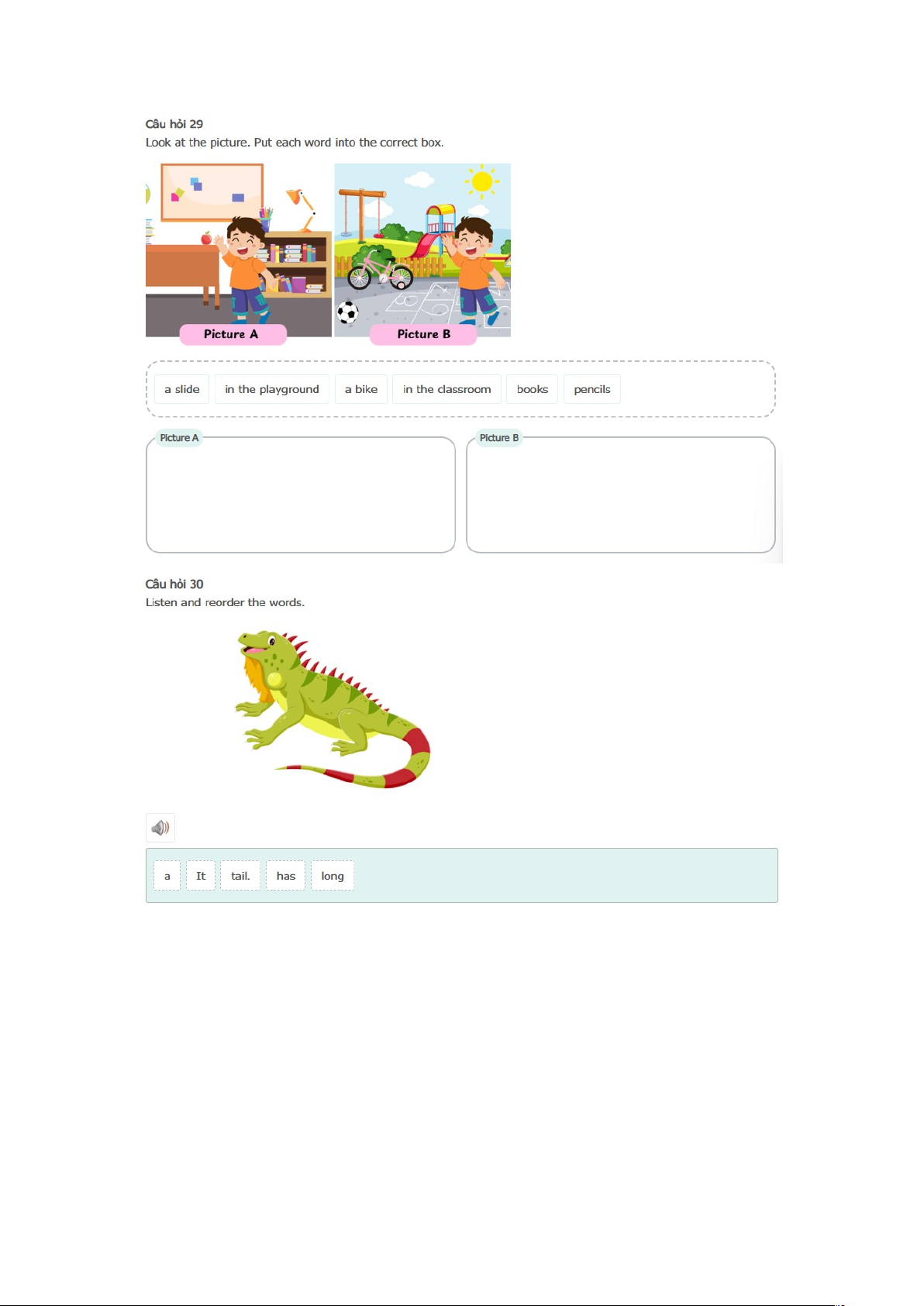Click the playground Picture B image

[422, 250]
